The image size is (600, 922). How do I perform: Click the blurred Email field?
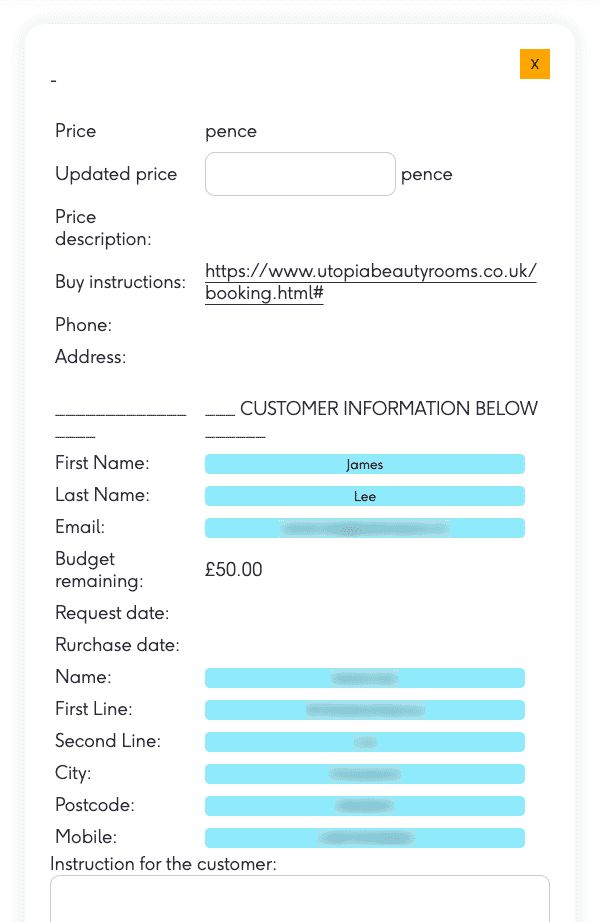(365, 528)
